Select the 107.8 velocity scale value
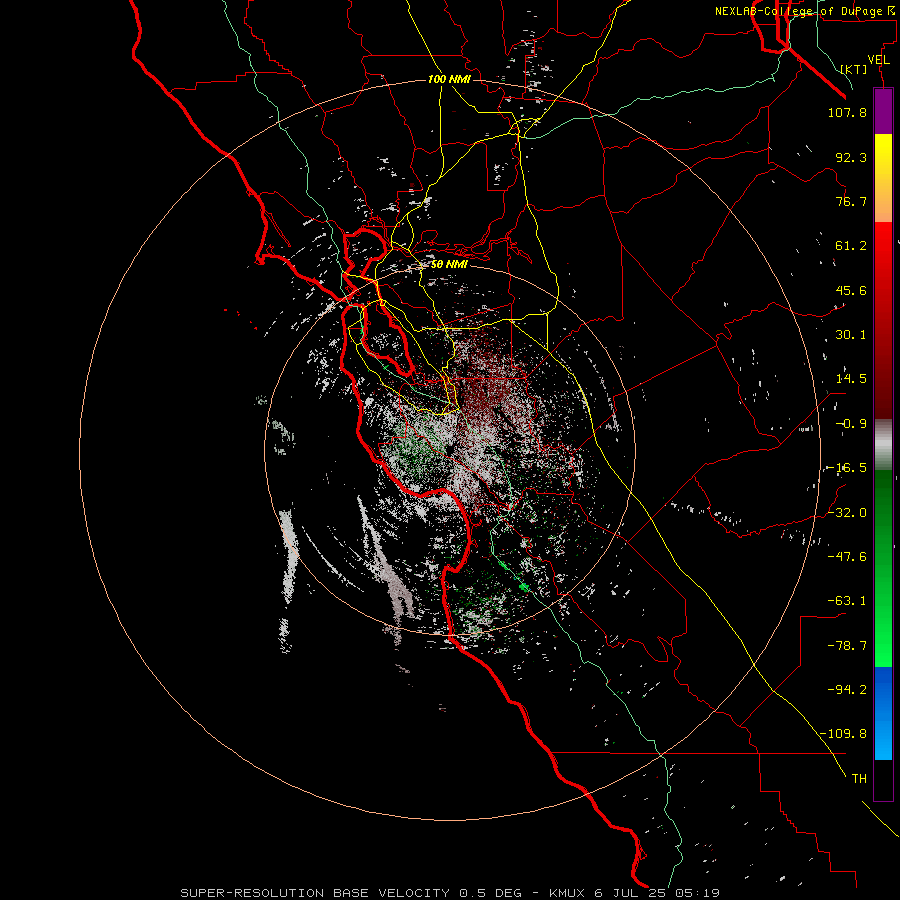This screenshot has height=900, width=900. (847, 112)
